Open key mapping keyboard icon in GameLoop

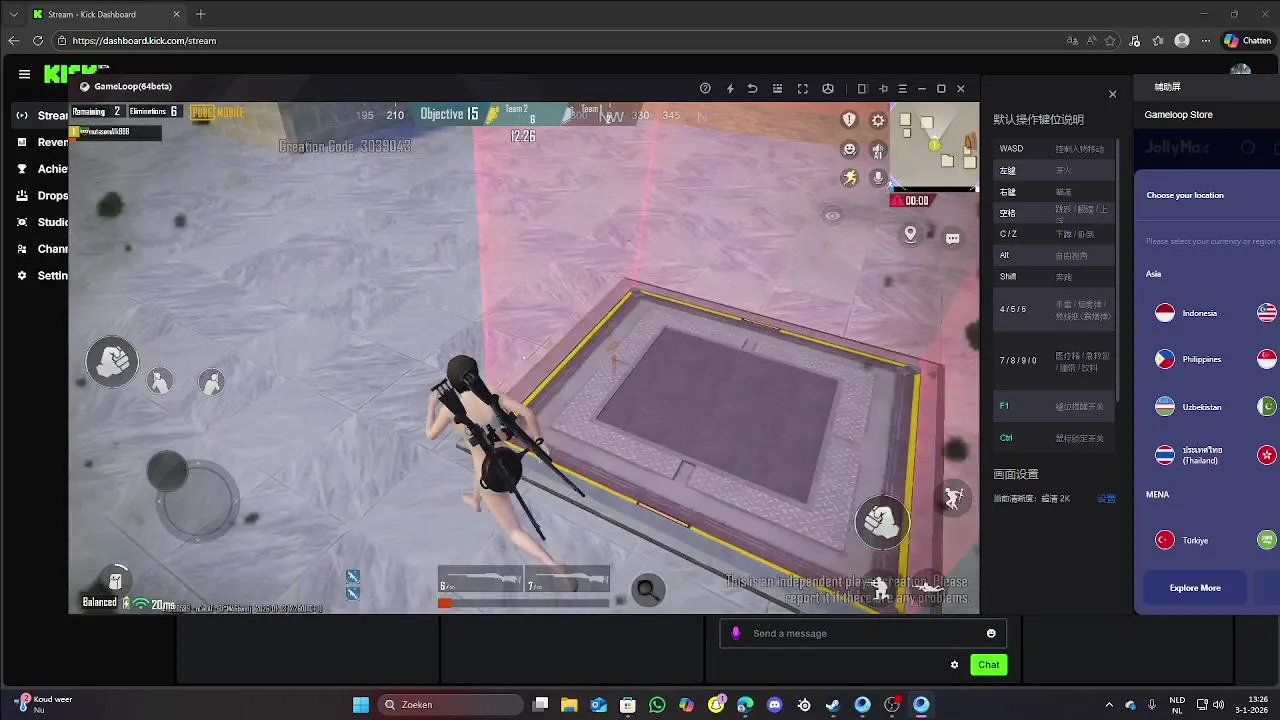coord(778,88)
